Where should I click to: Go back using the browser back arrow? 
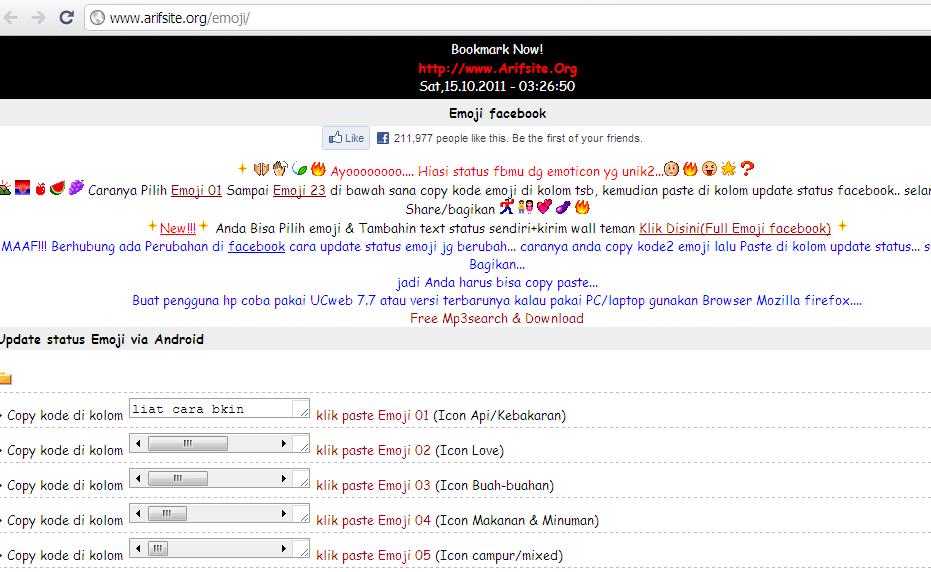[10, 18]
